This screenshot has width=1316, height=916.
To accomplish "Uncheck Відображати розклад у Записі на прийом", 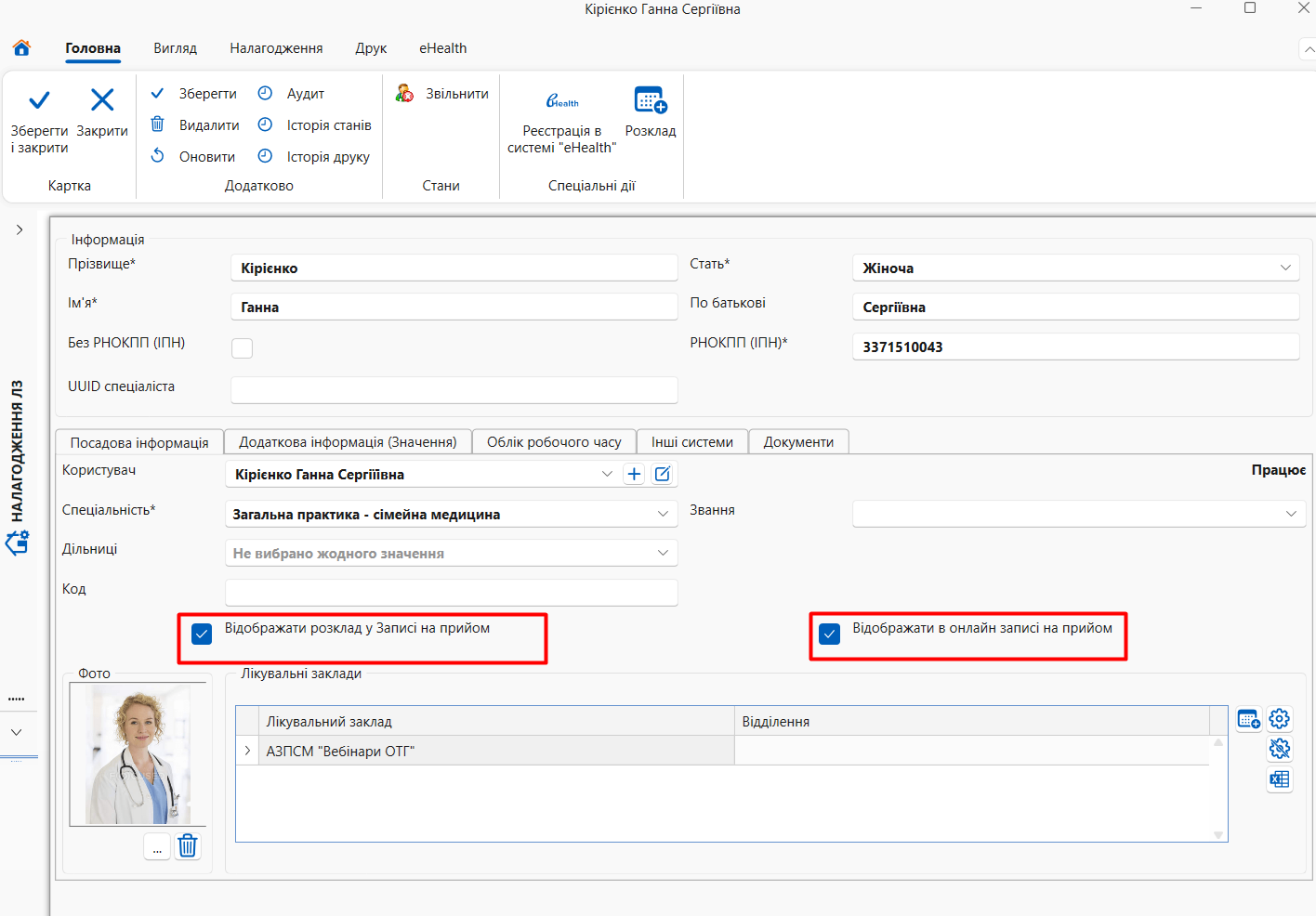I will click(202, 634).
